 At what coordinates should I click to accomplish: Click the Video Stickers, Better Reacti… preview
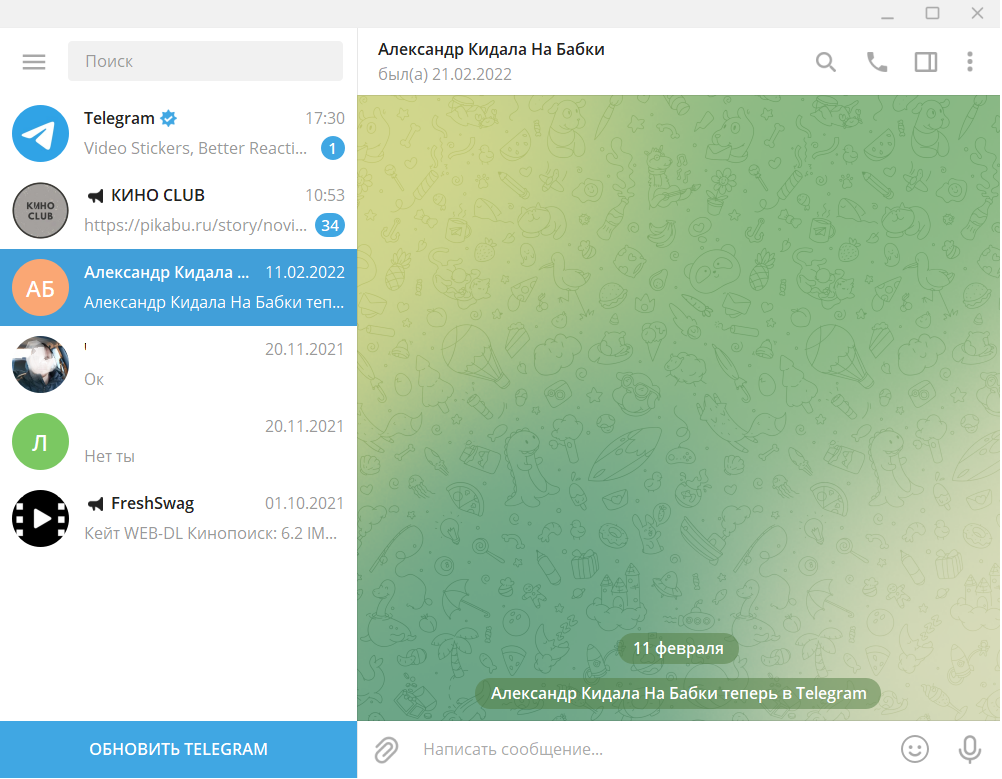coord(196,148)
